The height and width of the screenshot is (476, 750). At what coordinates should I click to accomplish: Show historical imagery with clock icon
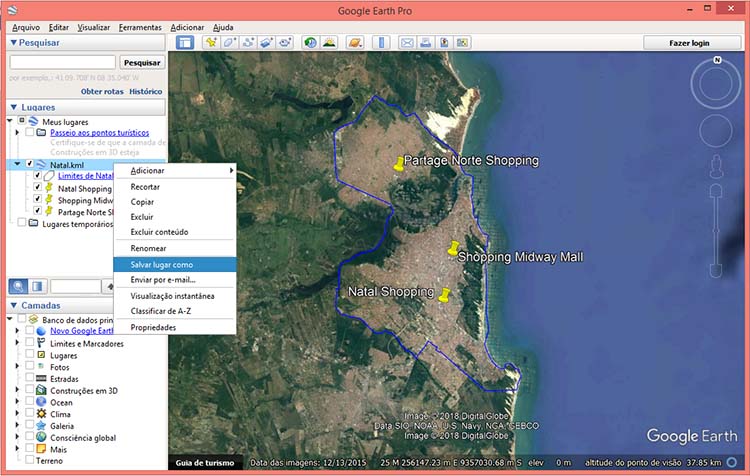coord(310,43)
